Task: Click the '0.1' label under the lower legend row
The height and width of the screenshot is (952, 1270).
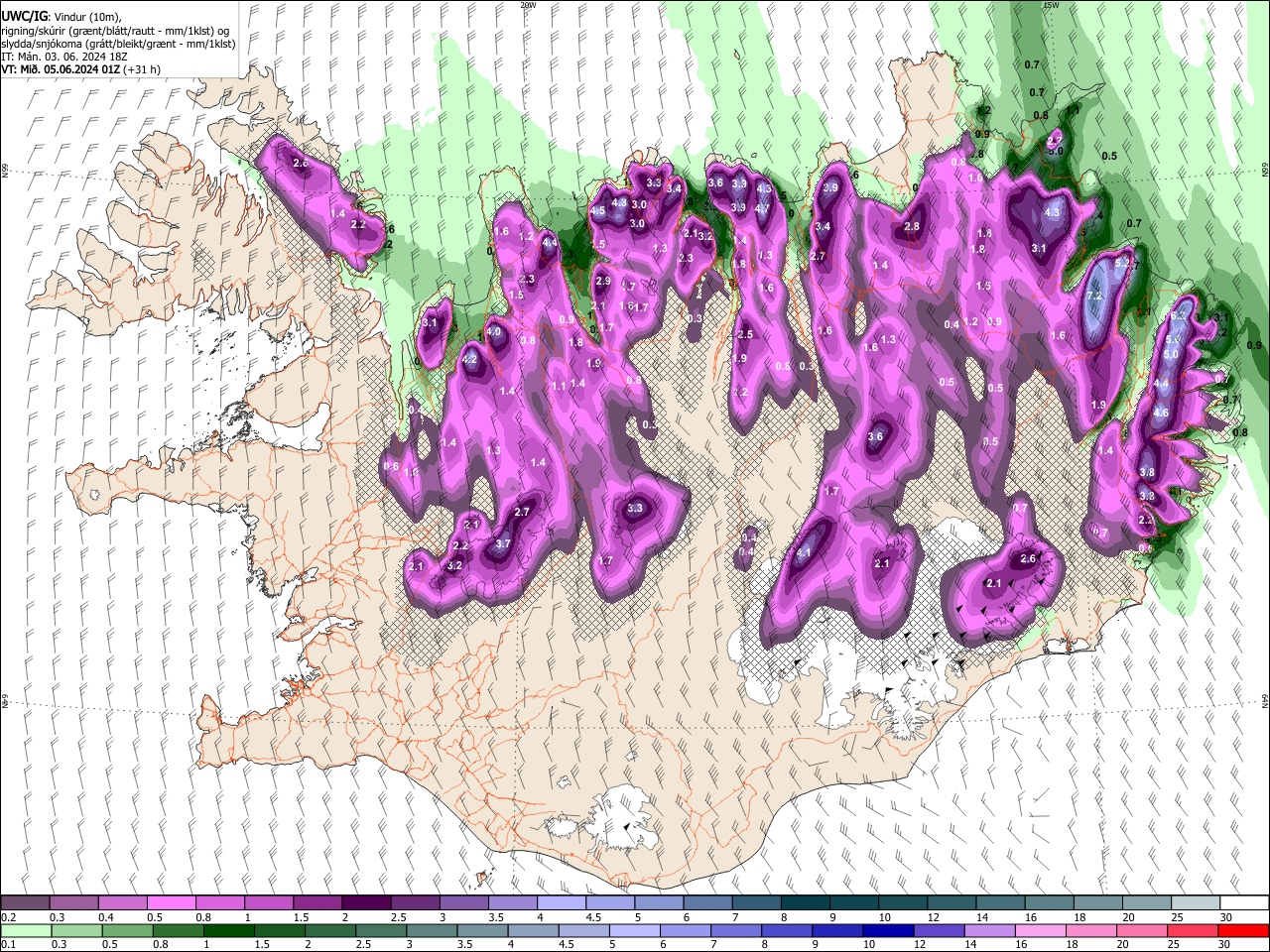Action: [x=8, y=945]
